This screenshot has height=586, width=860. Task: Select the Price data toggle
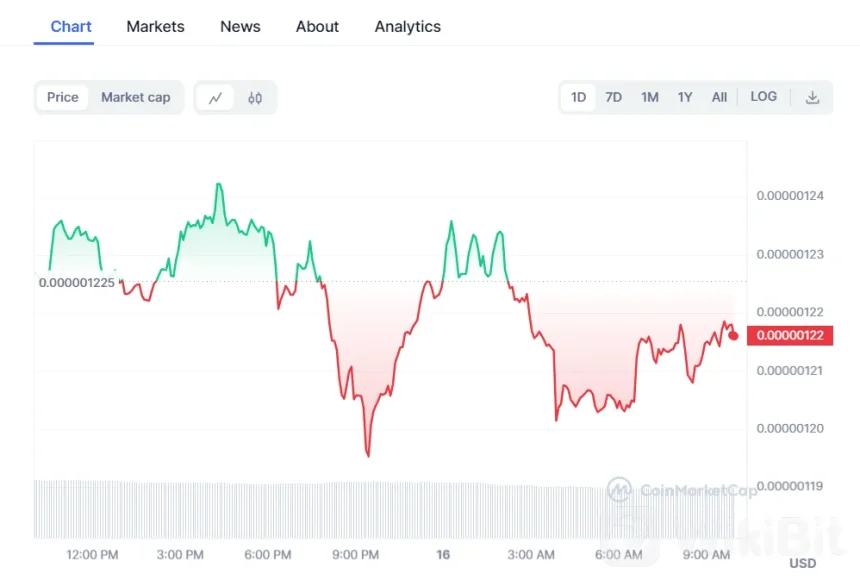pos(63,97)
